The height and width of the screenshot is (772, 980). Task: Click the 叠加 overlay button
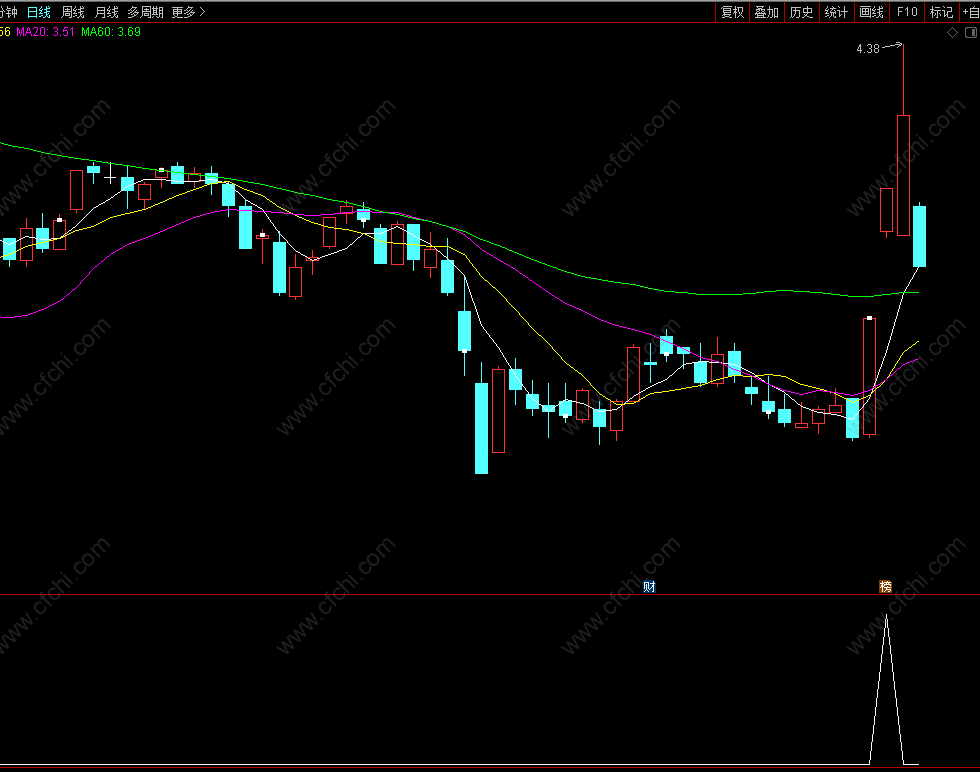click(x=767, y=12)
